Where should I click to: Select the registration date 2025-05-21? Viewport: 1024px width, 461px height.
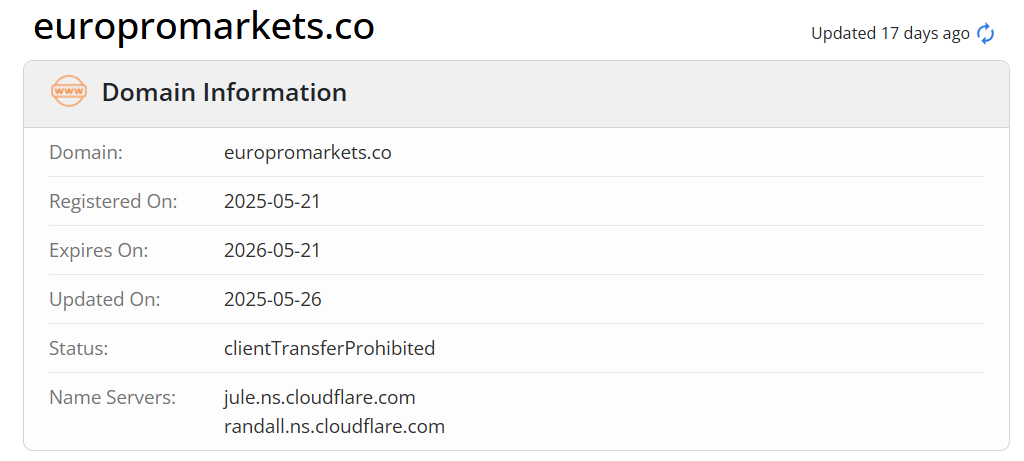[272, 201]
